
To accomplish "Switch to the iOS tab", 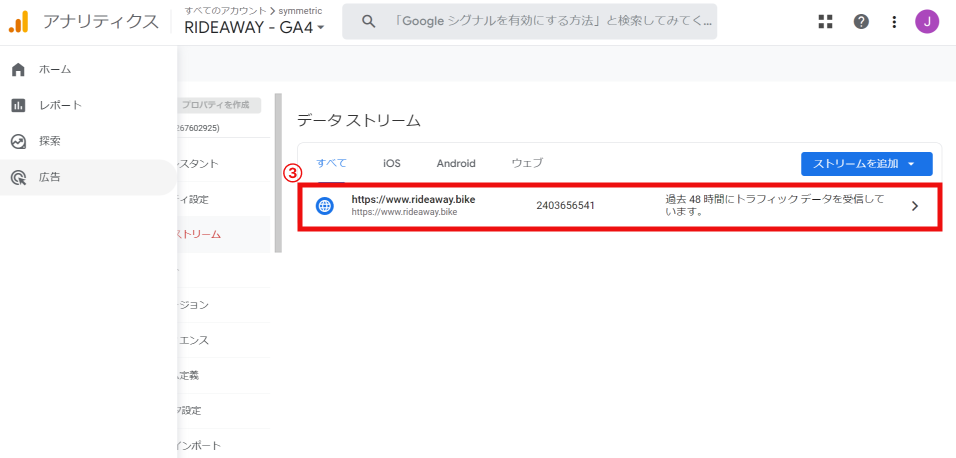I will (391, 163).
